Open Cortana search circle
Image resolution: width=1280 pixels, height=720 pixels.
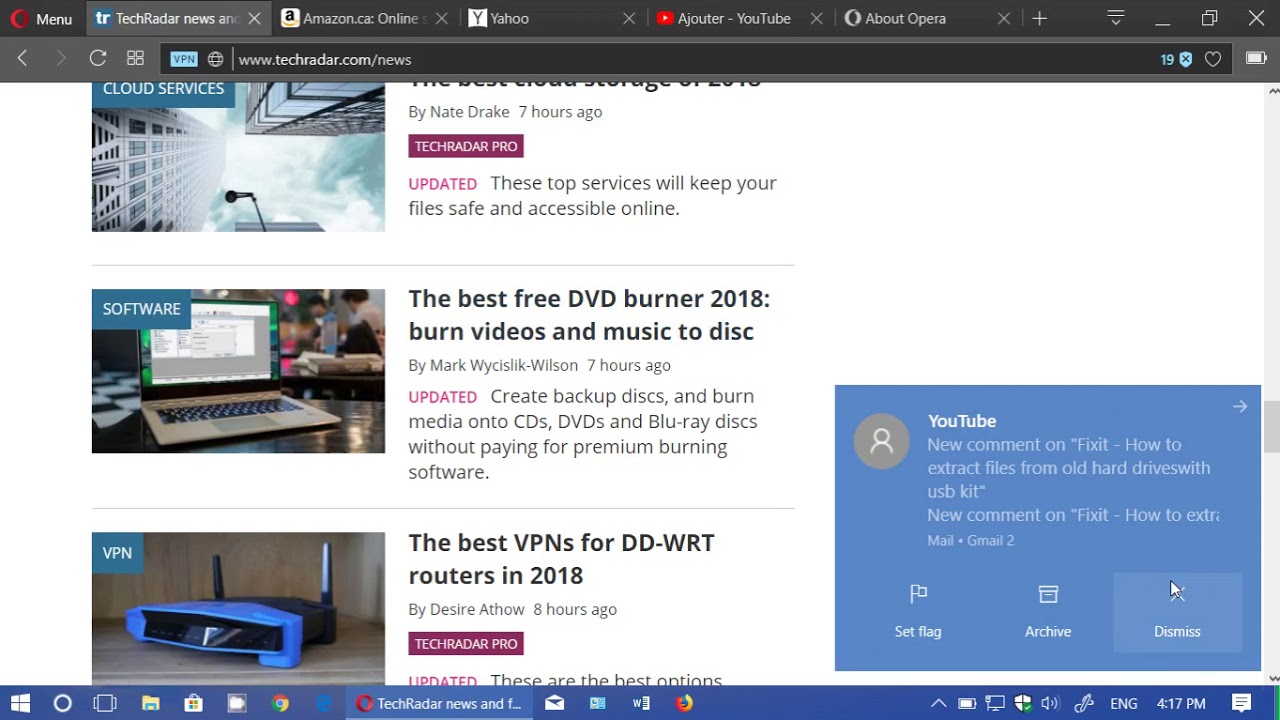[62, 703]
